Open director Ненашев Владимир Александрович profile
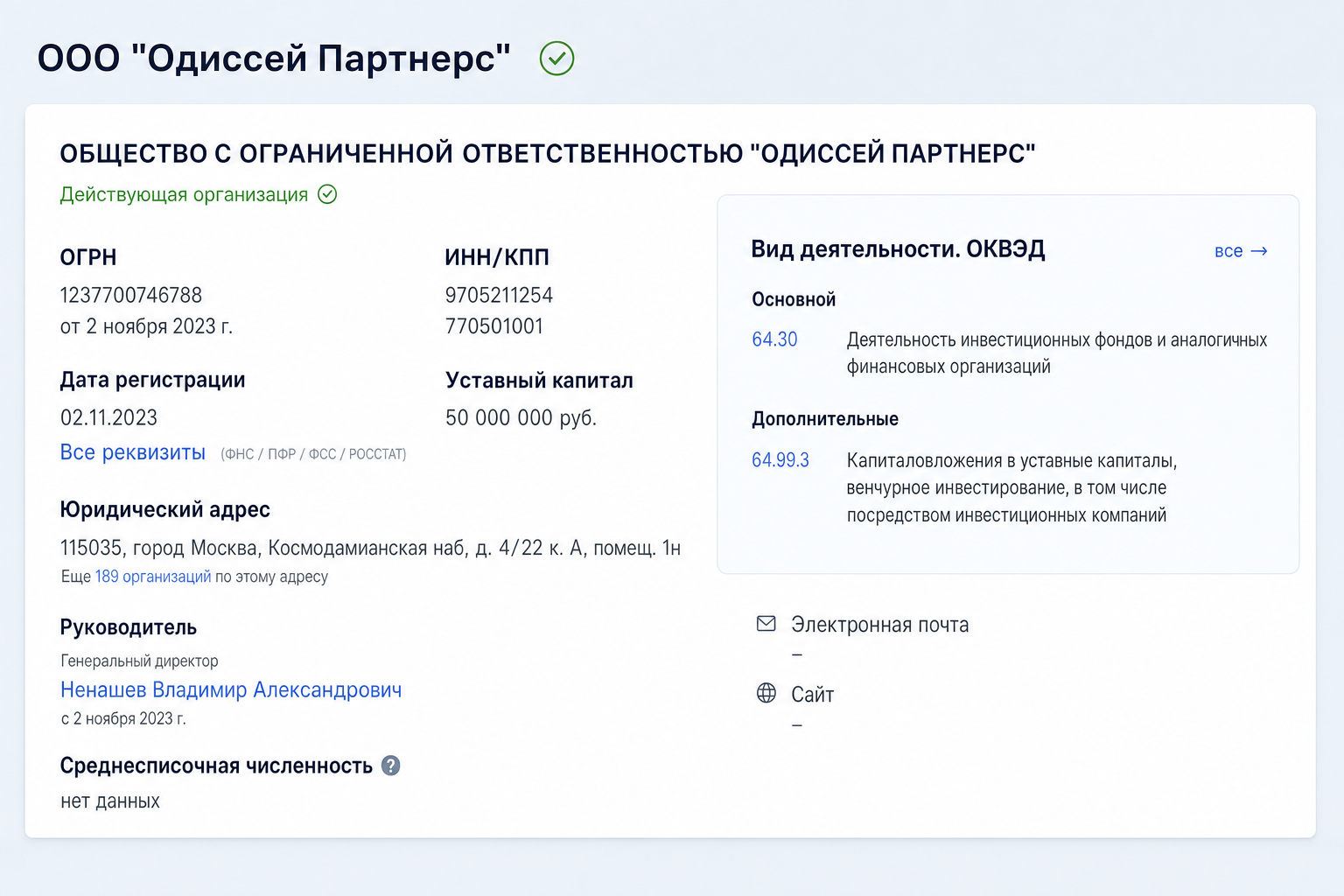This screenshot has width=1344, height=896. pos(231,689)
